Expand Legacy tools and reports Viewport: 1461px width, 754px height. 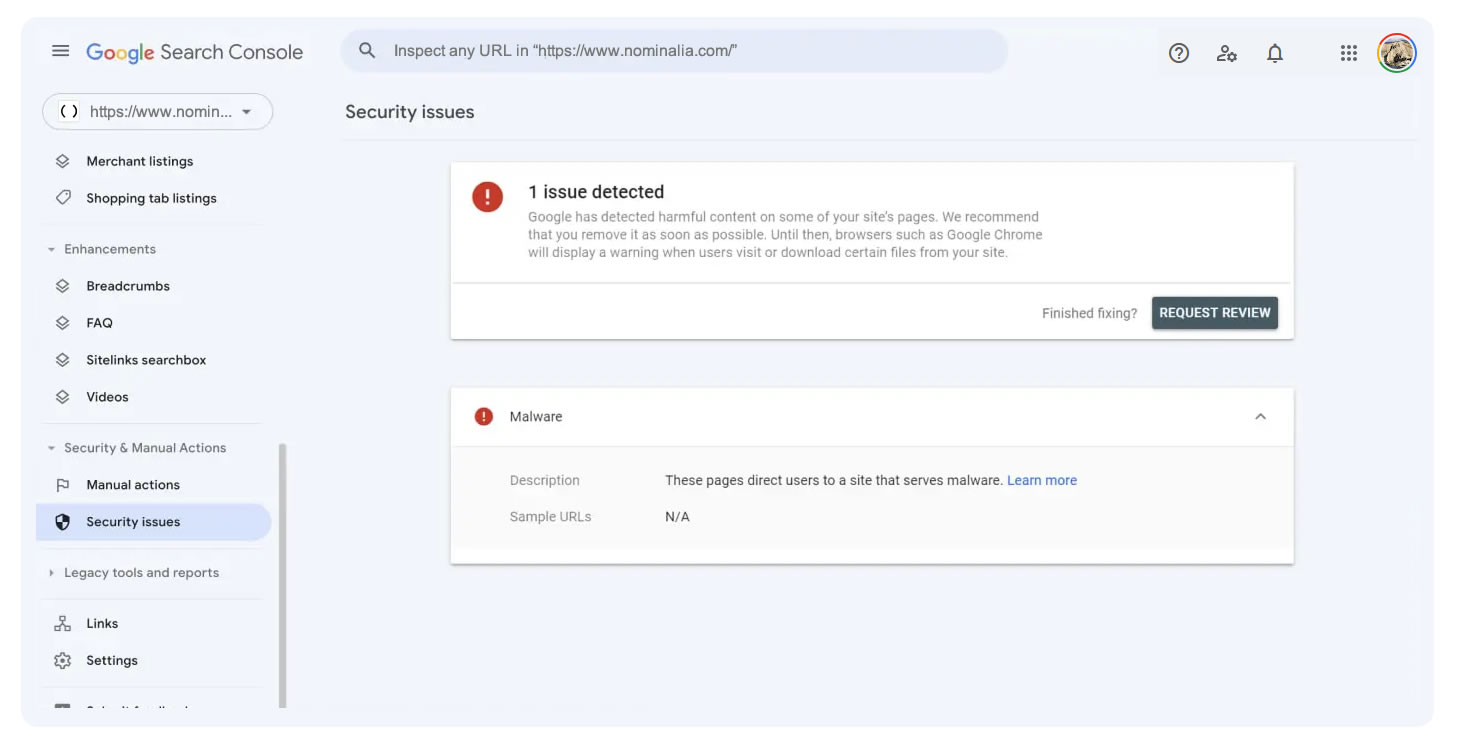point(51,573)
